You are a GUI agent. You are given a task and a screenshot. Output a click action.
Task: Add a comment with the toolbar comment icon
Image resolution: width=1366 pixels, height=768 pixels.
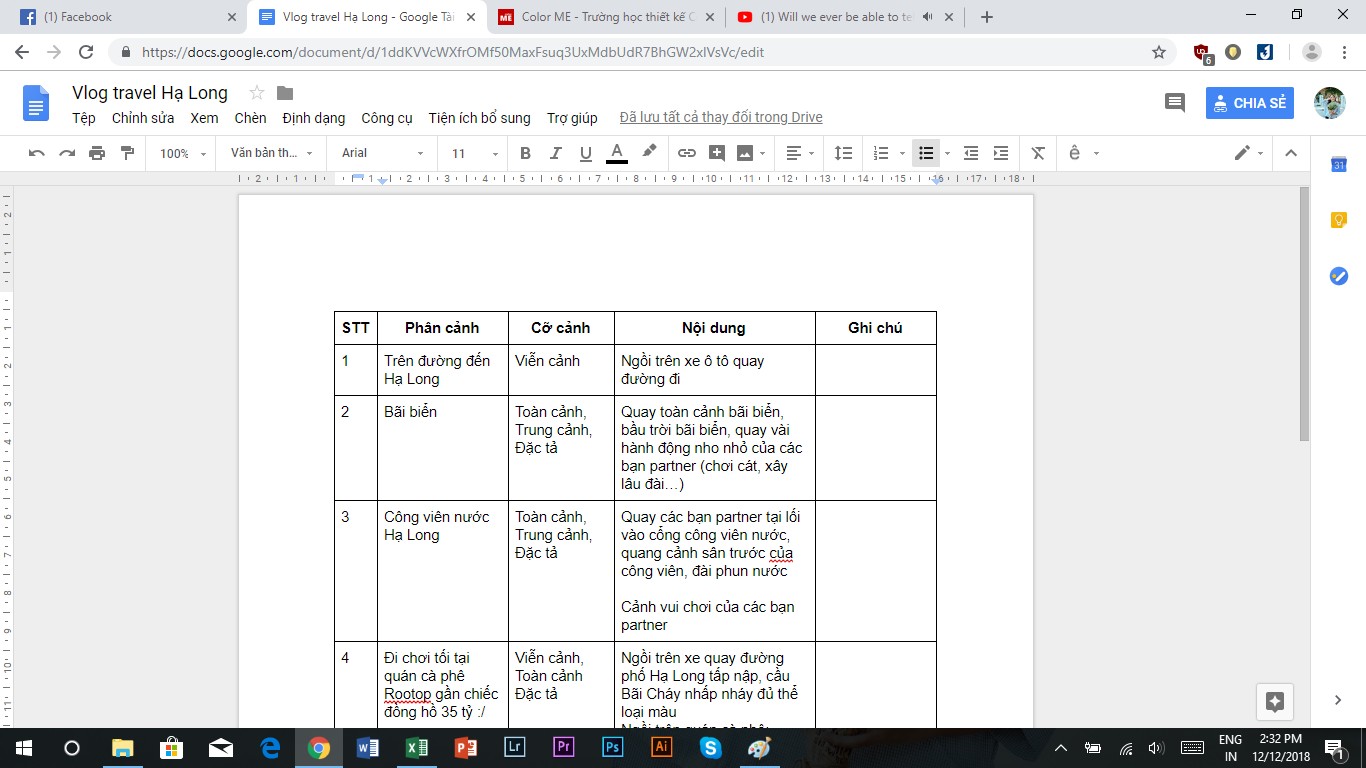(717, 153)
